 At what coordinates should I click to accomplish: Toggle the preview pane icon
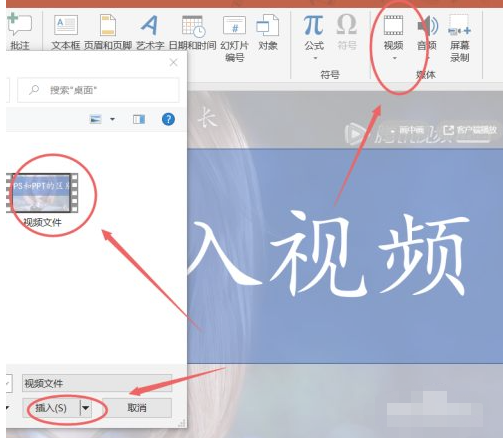(139, 119)
